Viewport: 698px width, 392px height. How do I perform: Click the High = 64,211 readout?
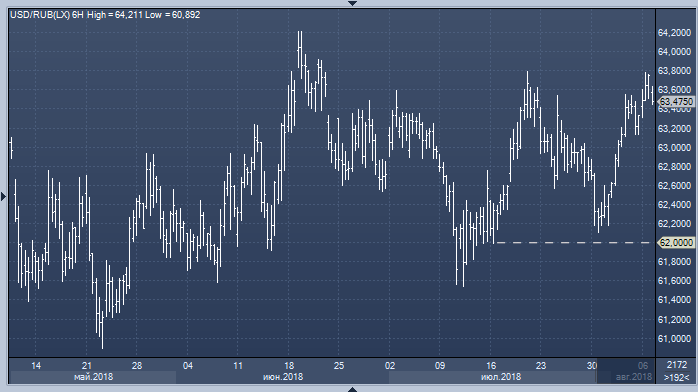pyautogui.click(x=114, y=15)
